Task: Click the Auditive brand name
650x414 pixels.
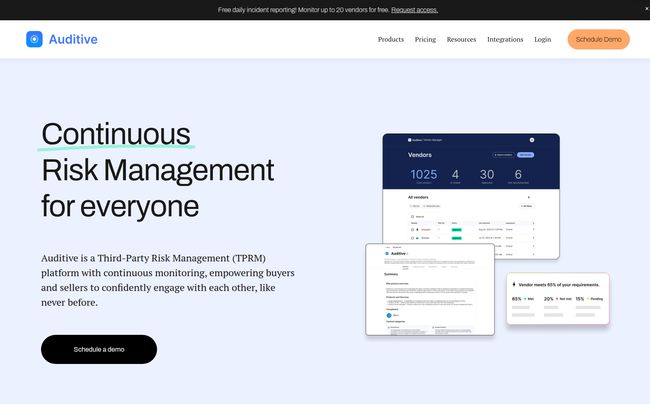Action: (73, 39)
